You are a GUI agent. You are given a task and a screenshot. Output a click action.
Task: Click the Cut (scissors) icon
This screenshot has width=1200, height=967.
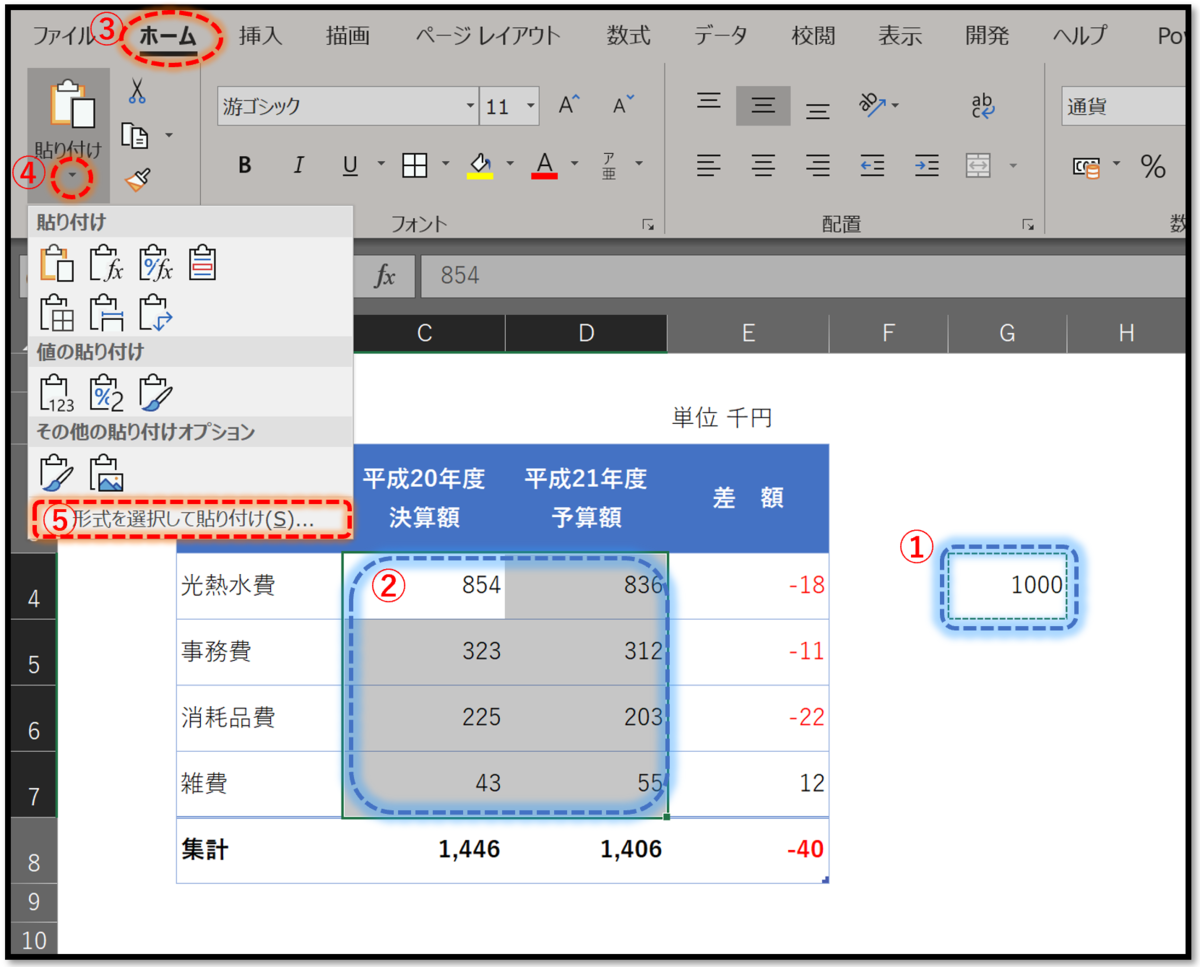click(138, 90)
